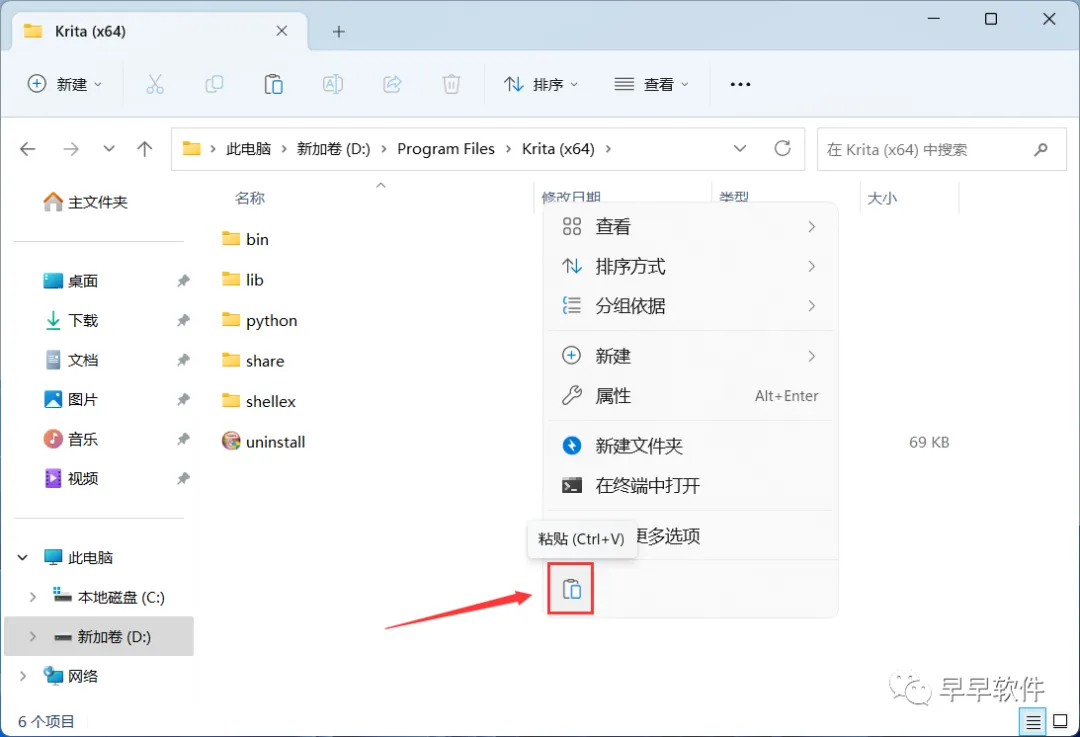1080x737 pixels.
Task: Open 查看 submenu in context menu
Action: (x=691, y=227)
